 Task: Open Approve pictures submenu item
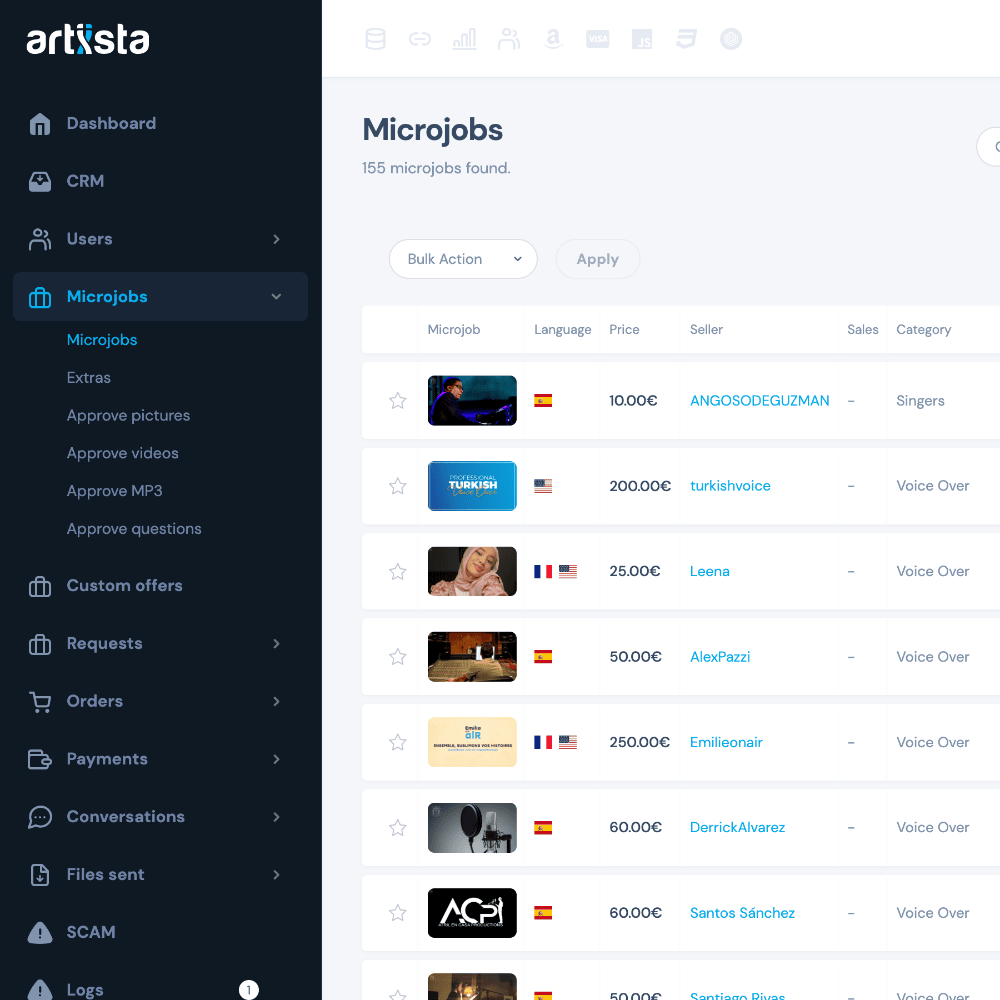(128, 415)
